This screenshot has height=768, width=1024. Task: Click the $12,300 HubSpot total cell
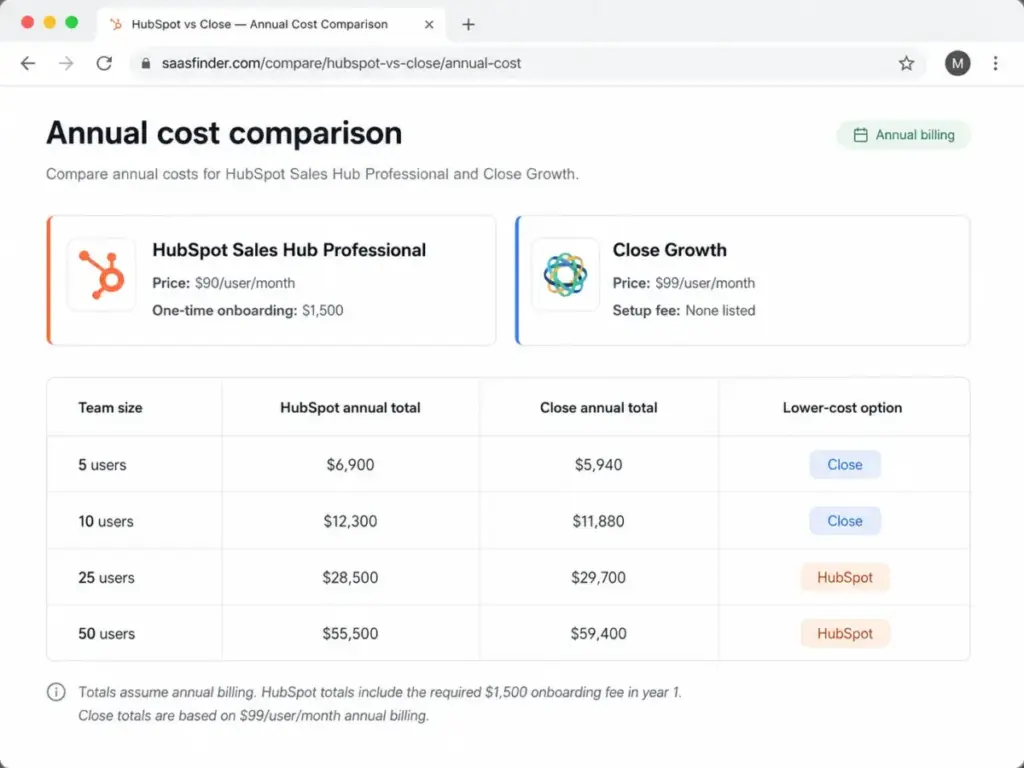click(350, 521)
